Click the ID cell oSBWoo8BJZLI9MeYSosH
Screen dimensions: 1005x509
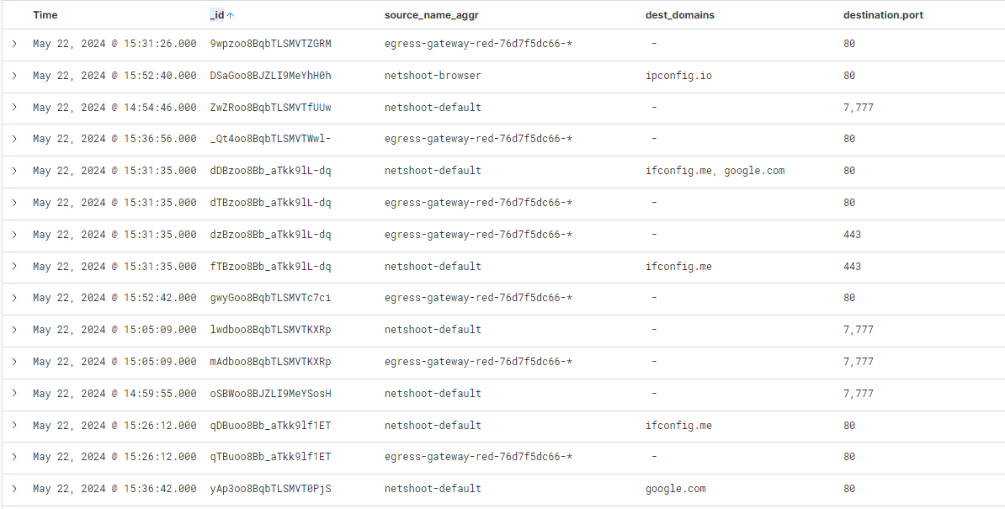click(270, 393)
